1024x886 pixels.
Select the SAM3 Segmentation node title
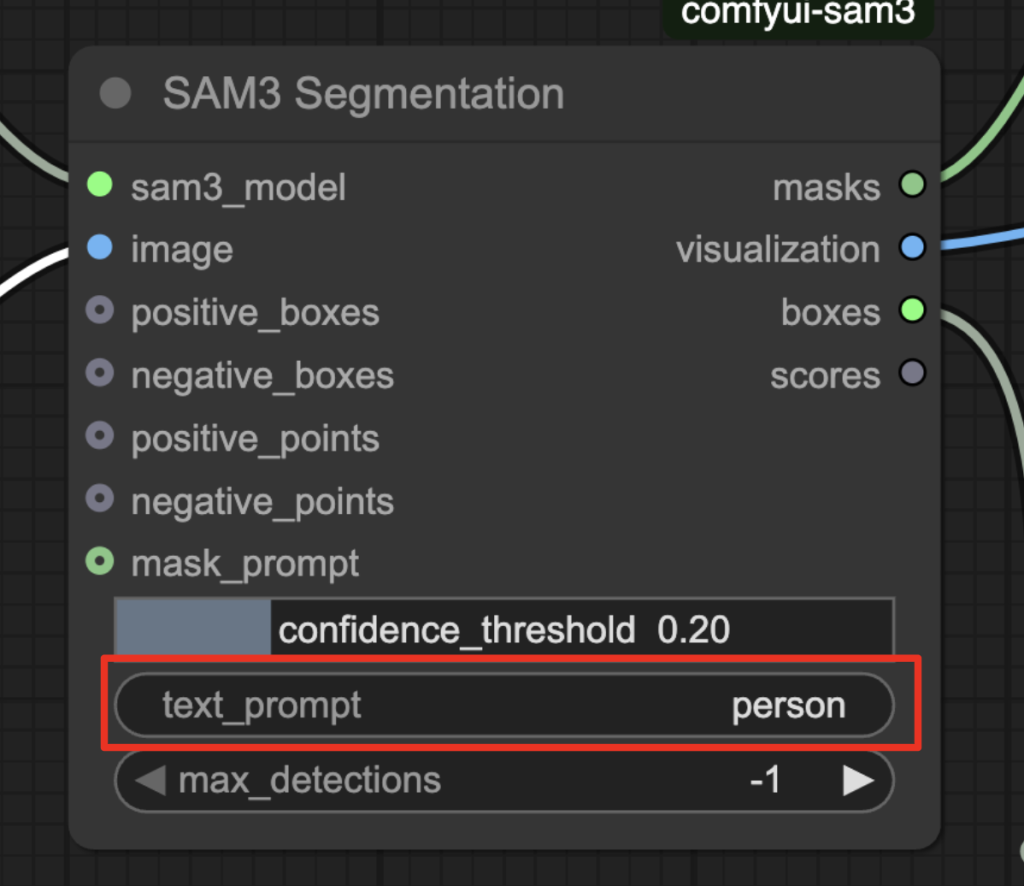363,94
